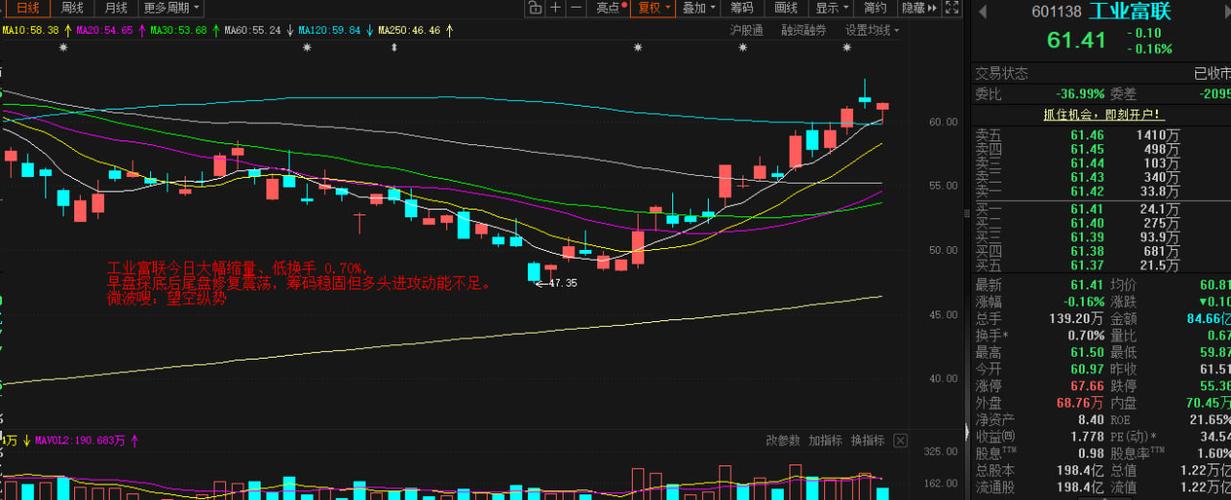
Task: Click the MA10:58.38 indicator label
Action: point(29,31)
